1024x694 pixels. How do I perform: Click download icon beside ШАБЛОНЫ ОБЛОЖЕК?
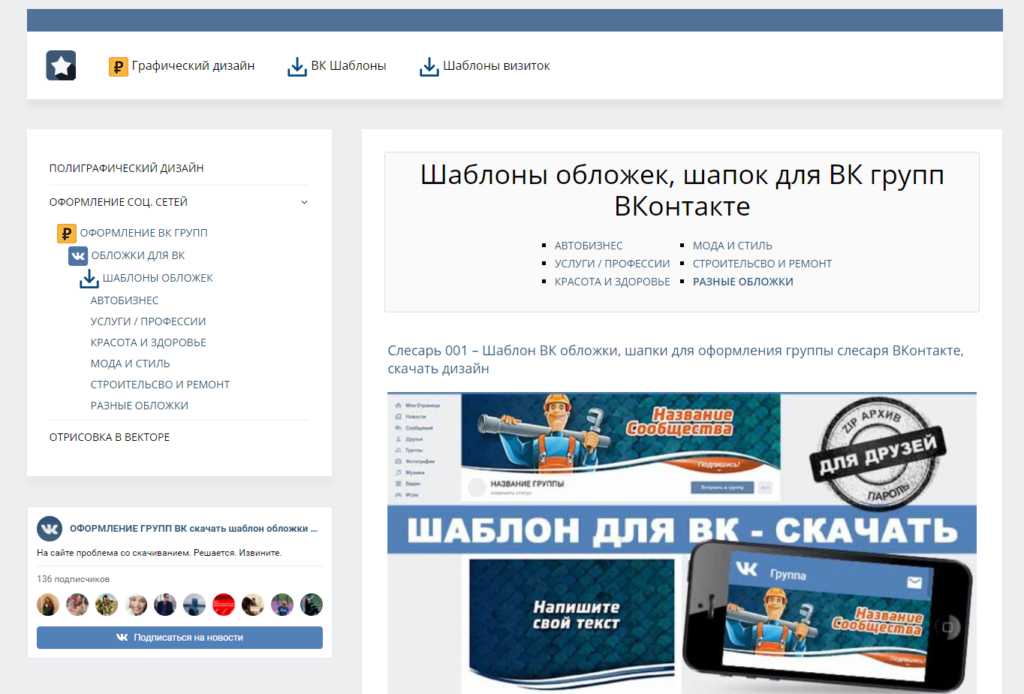pyautogui.click(x=89, y=278)
